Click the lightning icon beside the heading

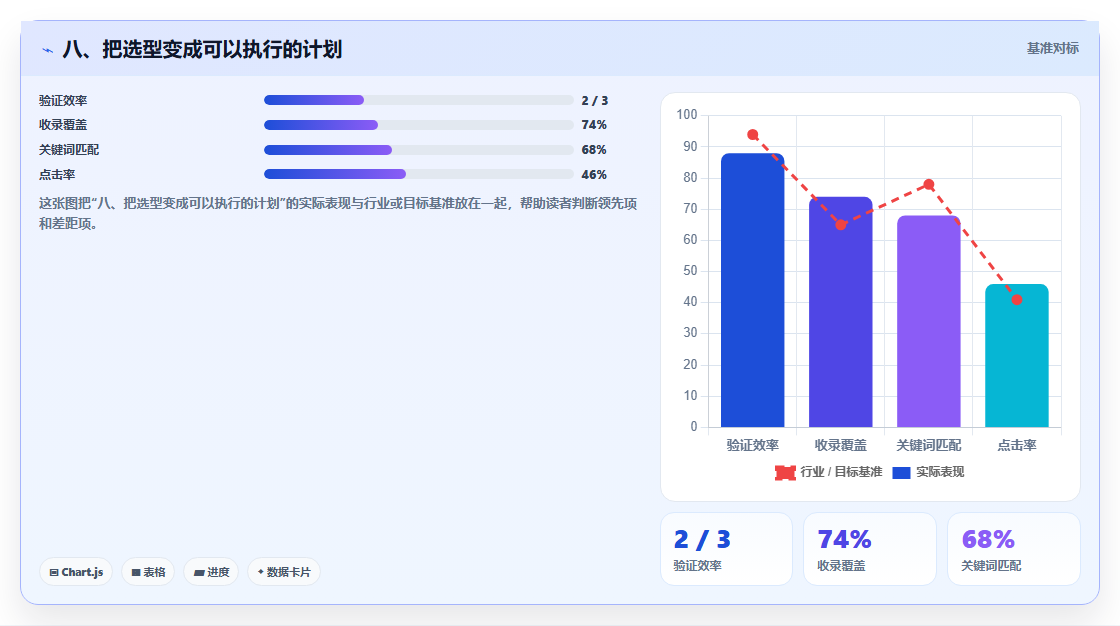pos(47,50)
